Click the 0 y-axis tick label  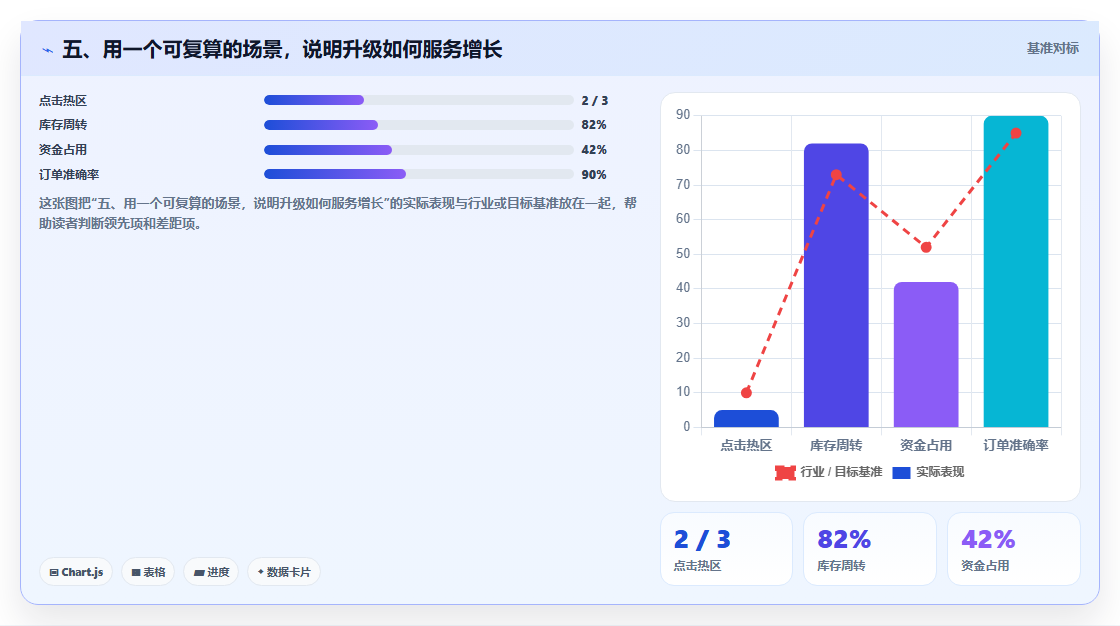686,427
